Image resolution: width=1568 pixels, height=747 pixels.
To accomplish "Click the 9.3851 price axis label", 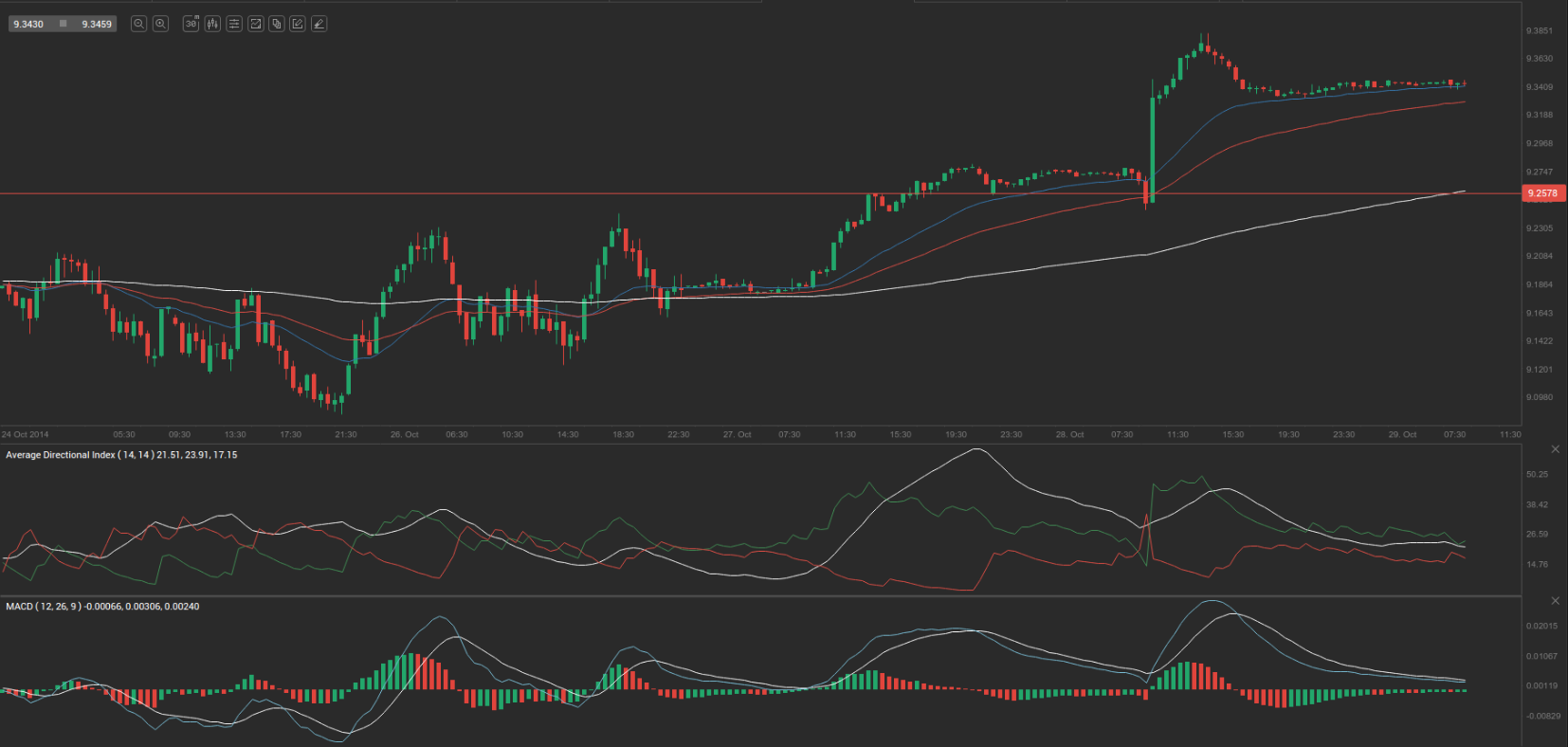I will [x=1539, y=30].
